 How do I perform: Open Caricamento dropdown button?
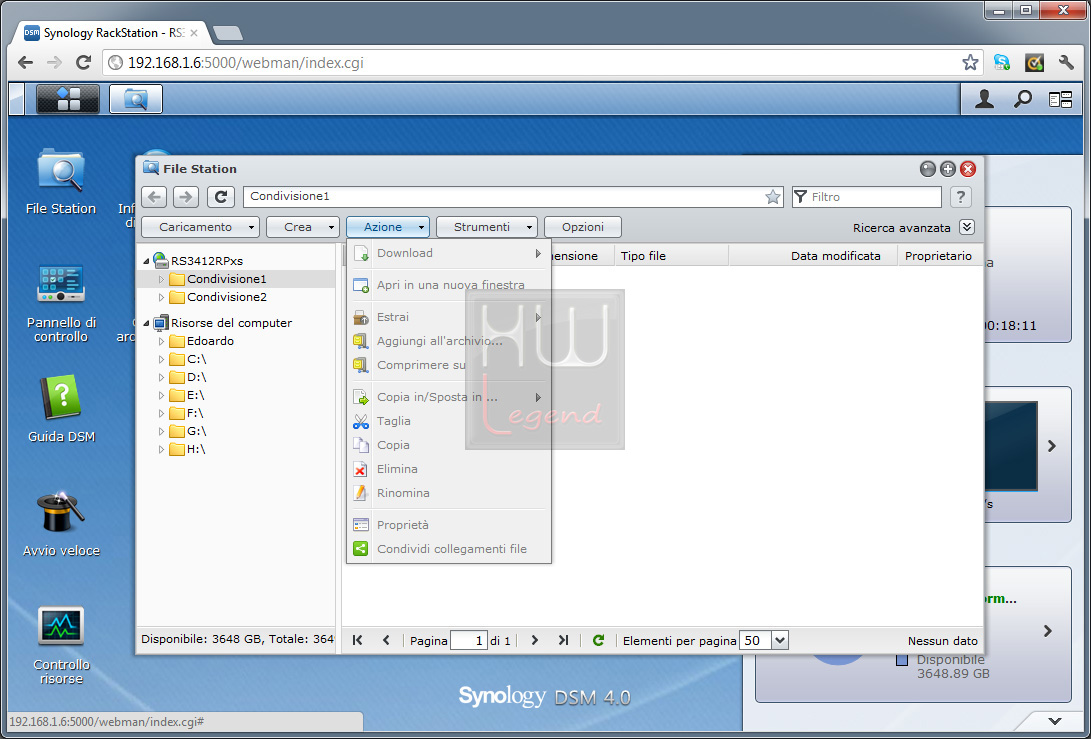[200, 227]
